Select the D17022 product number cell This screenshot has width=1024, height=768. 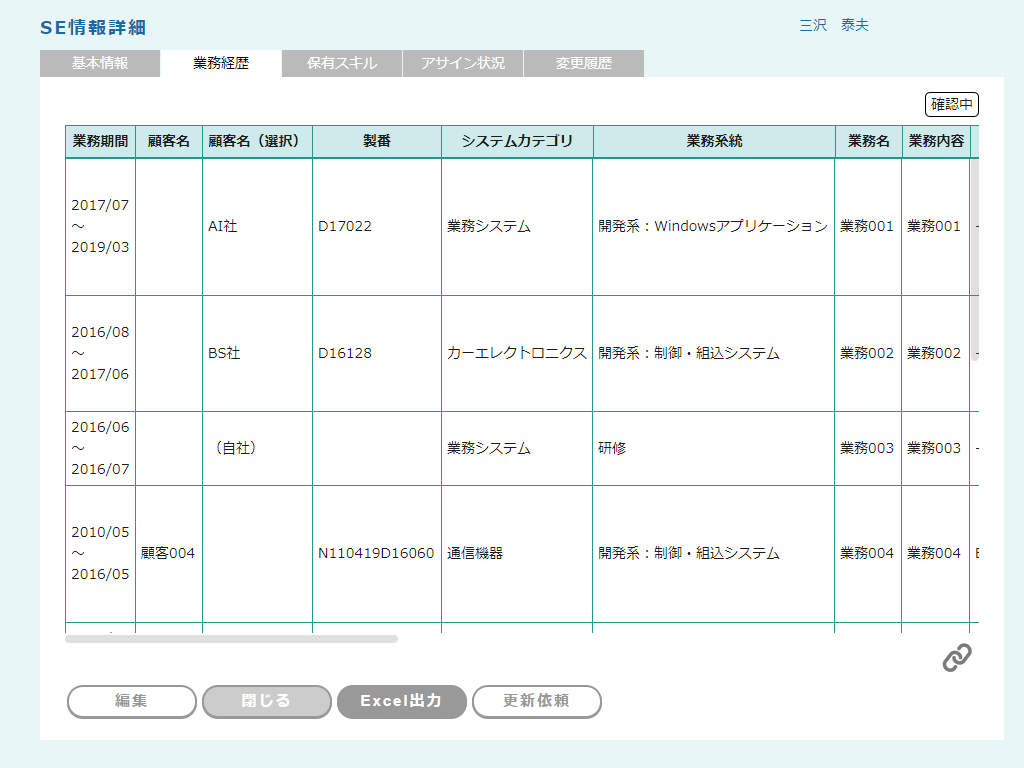click(345, 226)
